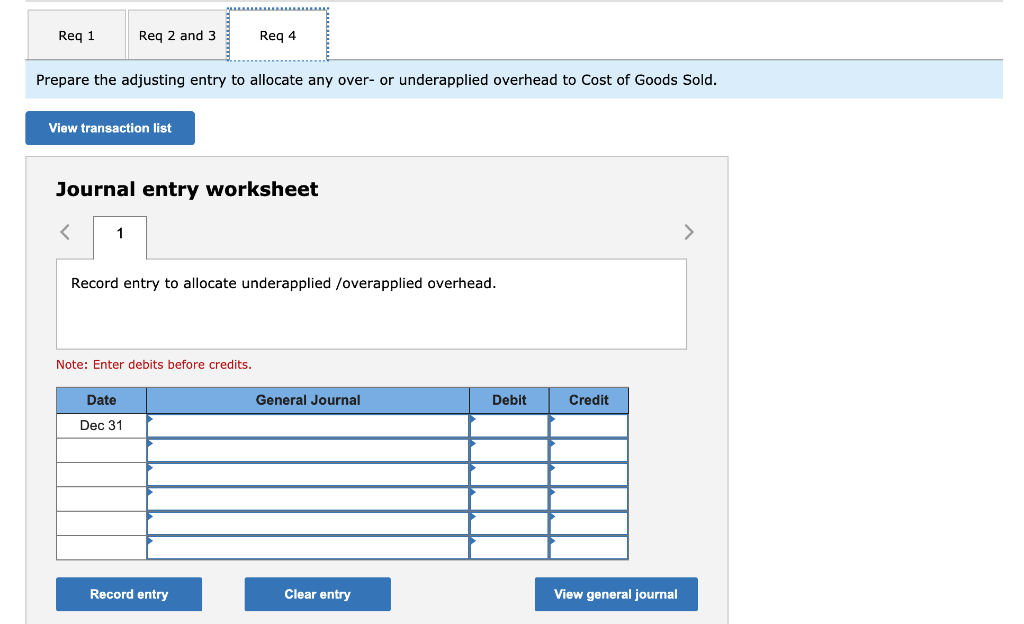
Task: Click the blue flag icon in third journal row
Action: click(152, 468)
